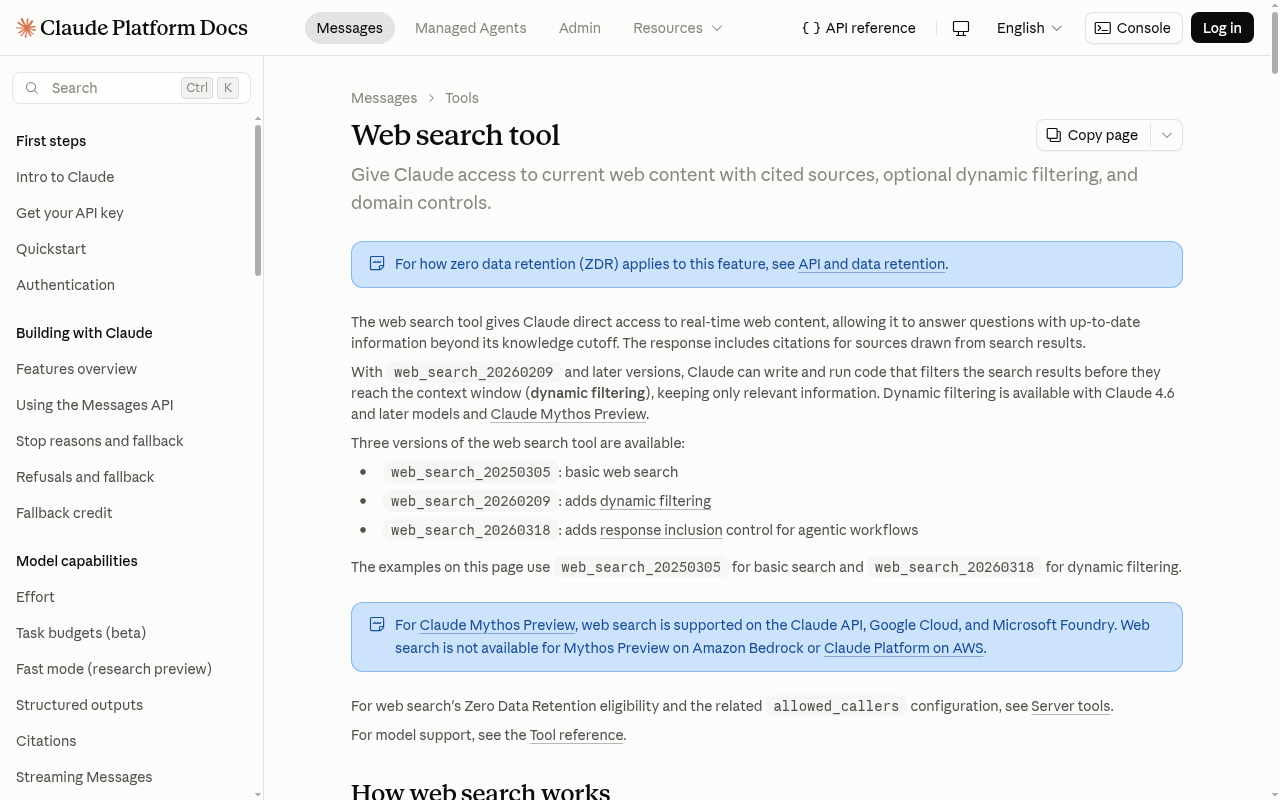Open Claude Mythos Preview link in blue callout
This screenshot has width=1280, height=800.
[497, 625]
